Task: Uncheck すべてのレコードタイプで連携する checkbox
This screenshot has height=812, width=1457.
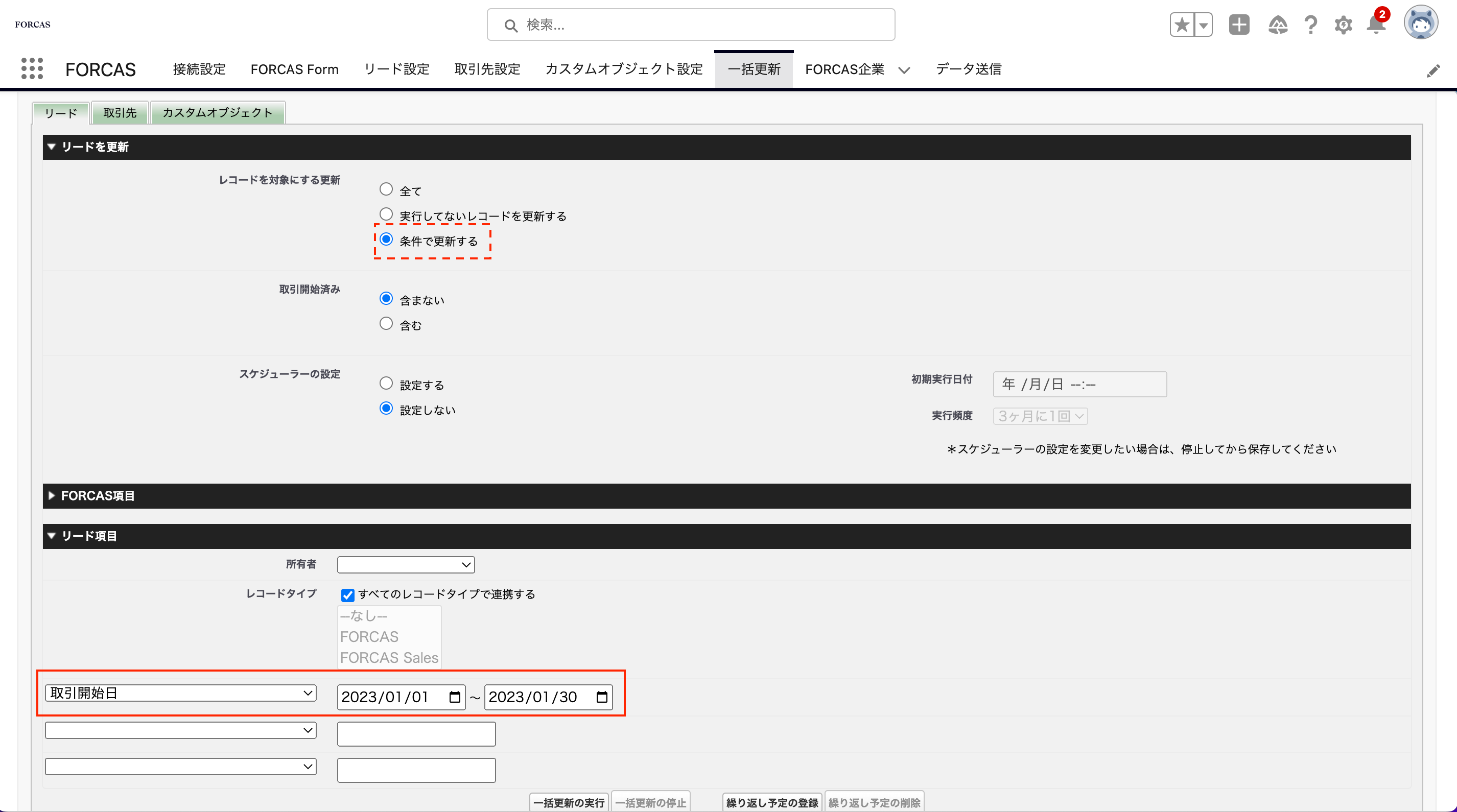Action: 347,595
